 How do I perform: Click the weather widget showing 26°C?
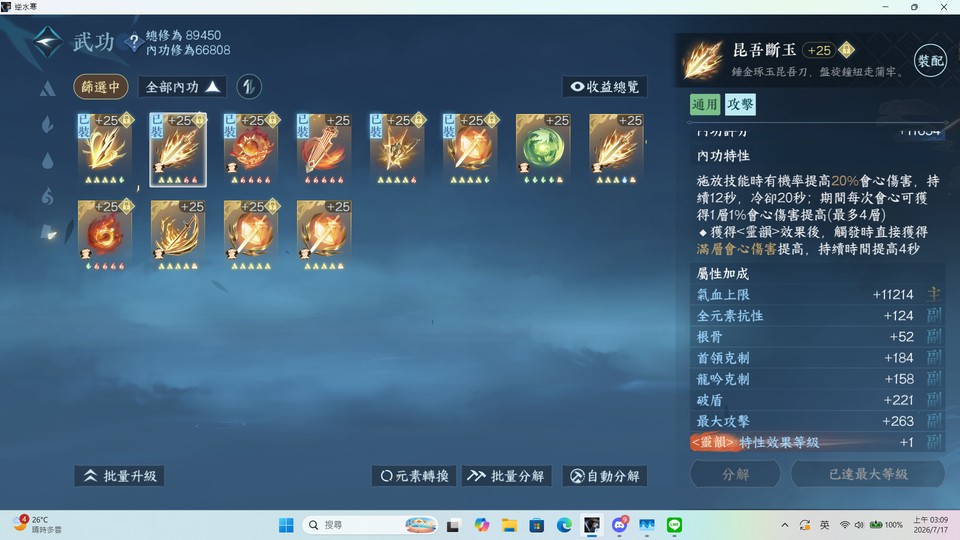[38, 525]
